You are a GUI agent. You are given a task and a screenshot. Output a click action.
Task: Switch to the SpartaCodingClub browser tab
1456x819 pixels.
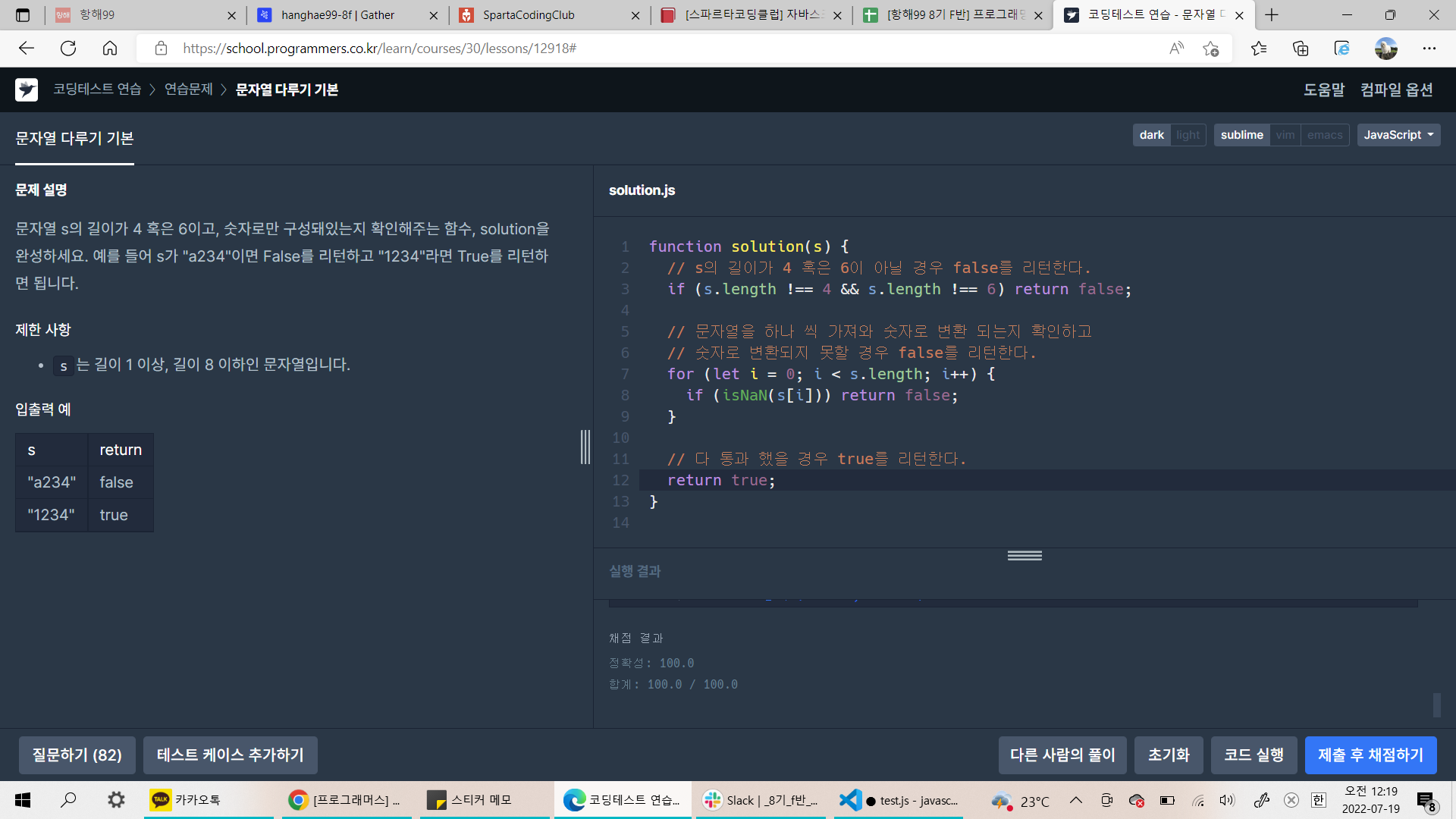(529, 15)
